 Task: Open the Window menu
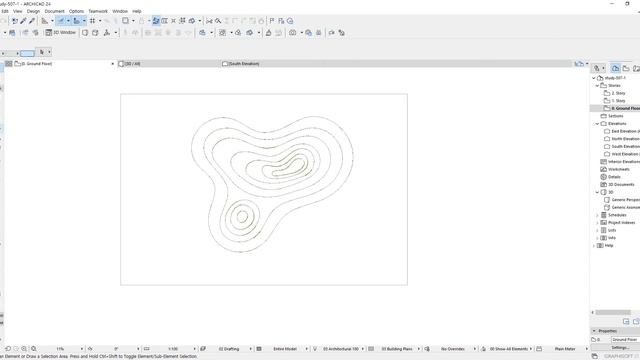pyautogui.click(x=120, y=11)
